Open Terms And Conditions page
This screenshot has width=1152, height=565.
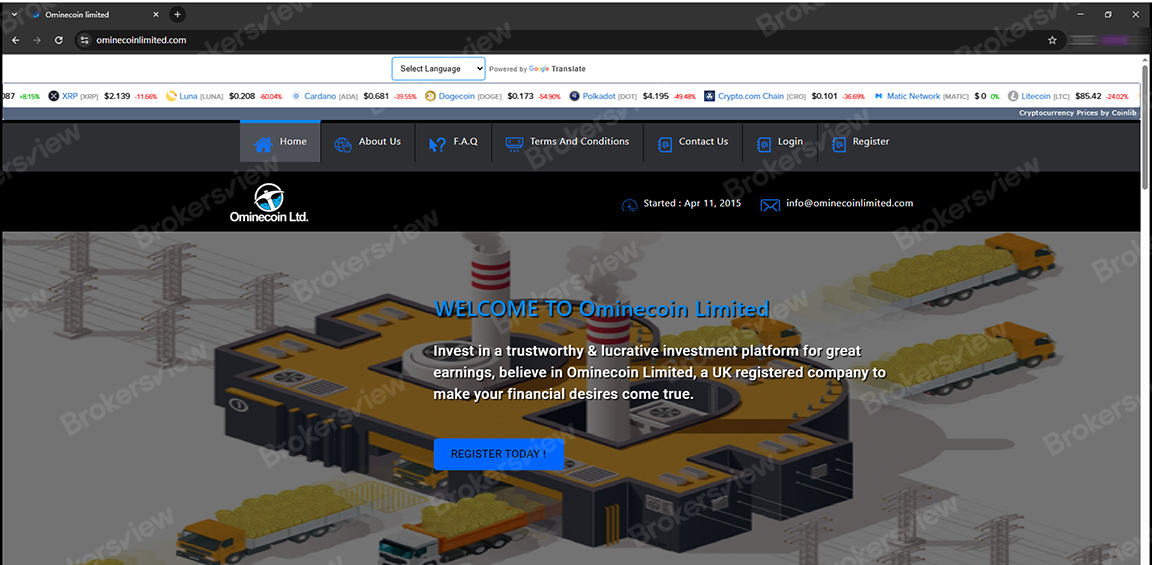580,141
